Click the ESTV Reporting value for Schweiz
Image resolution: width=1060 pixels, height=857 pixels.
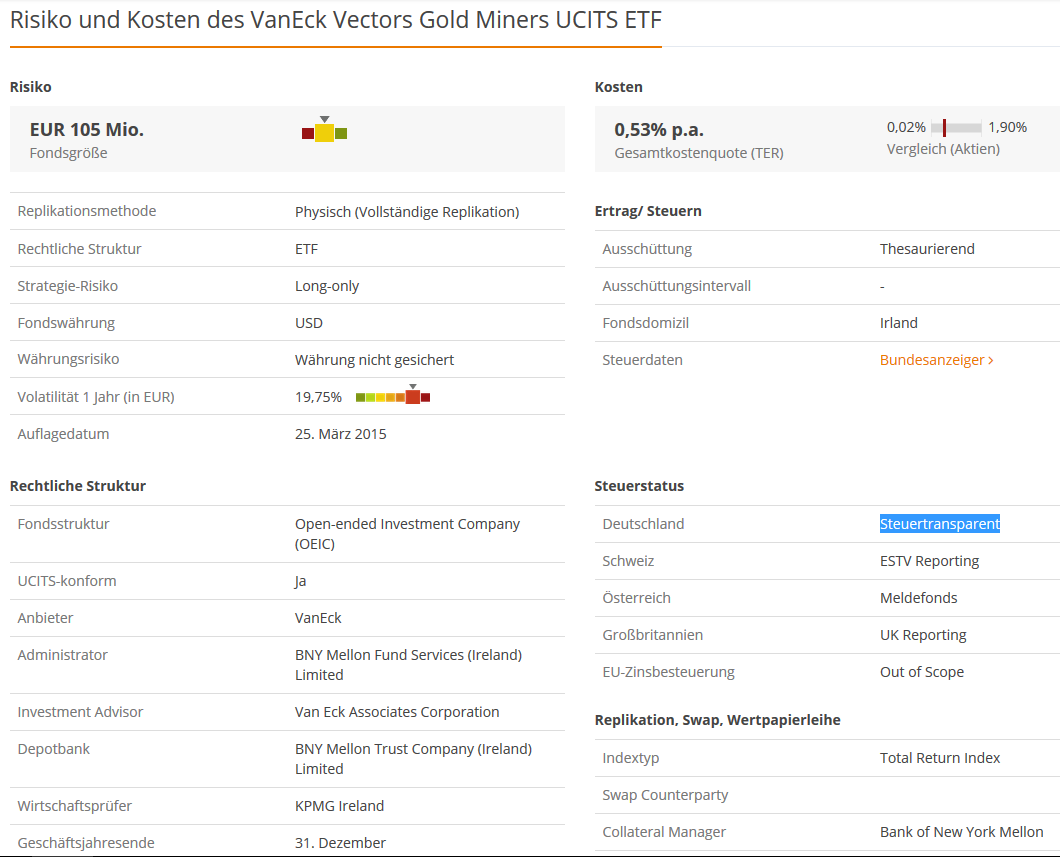point(929,561)
